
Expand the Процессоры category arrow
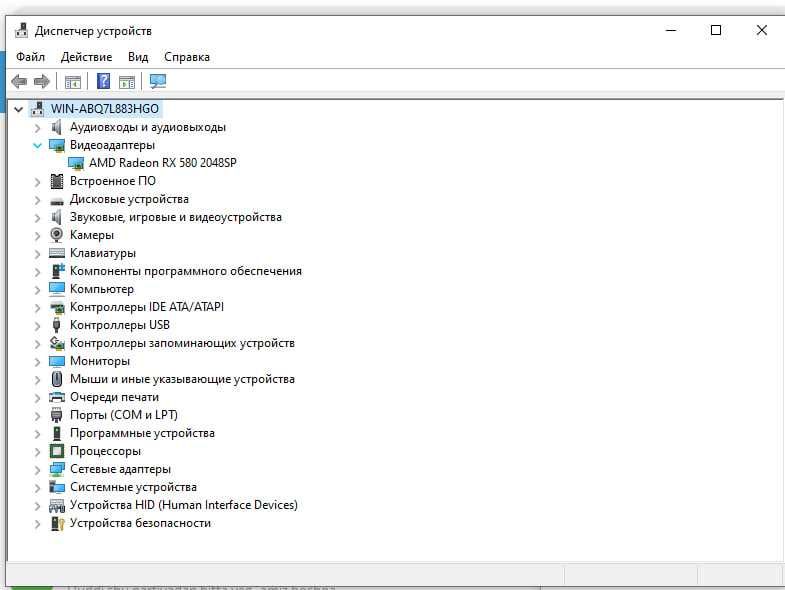coord(37,452)
